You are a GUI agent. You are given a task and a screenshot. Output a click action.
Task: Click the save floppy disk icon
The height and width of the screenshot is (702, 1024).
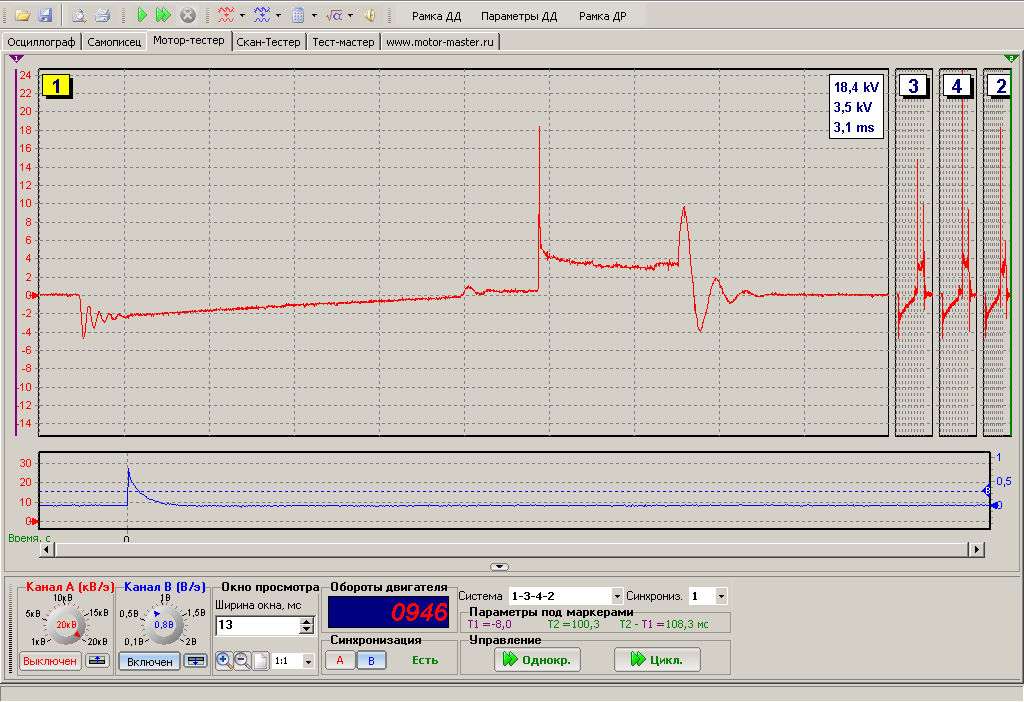[44, 16]
